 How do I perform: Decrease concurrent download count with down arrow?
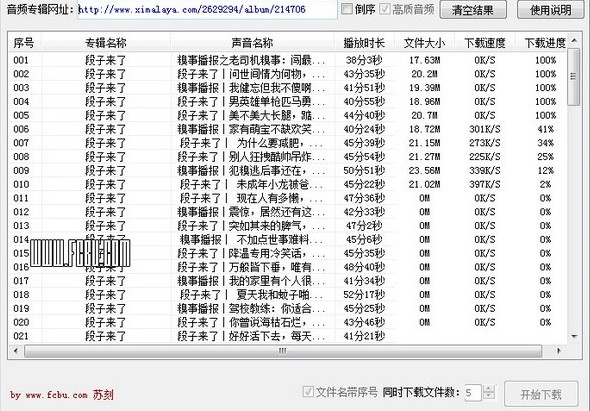488,397
